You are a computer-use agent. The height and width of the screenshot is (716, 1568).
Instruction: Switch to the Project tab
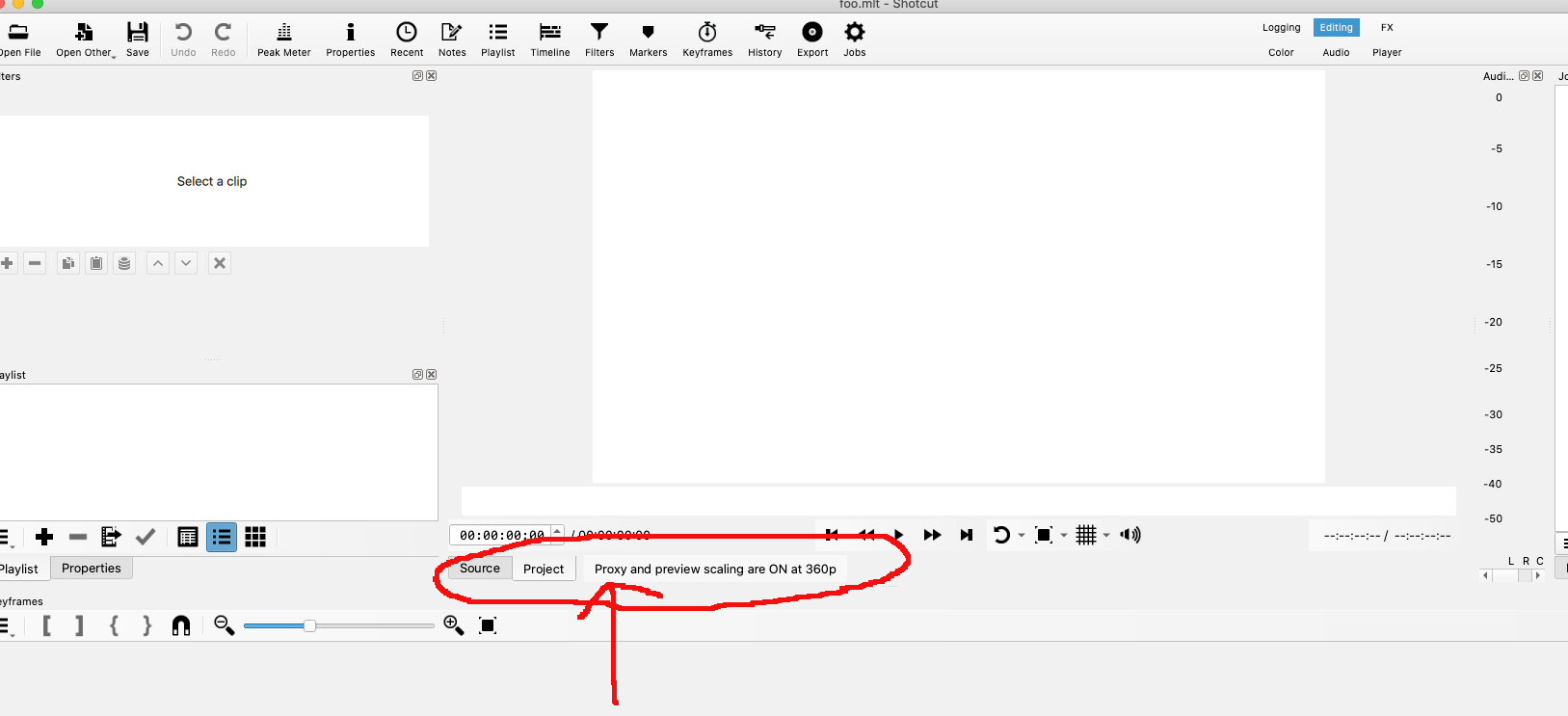[544, 569]
